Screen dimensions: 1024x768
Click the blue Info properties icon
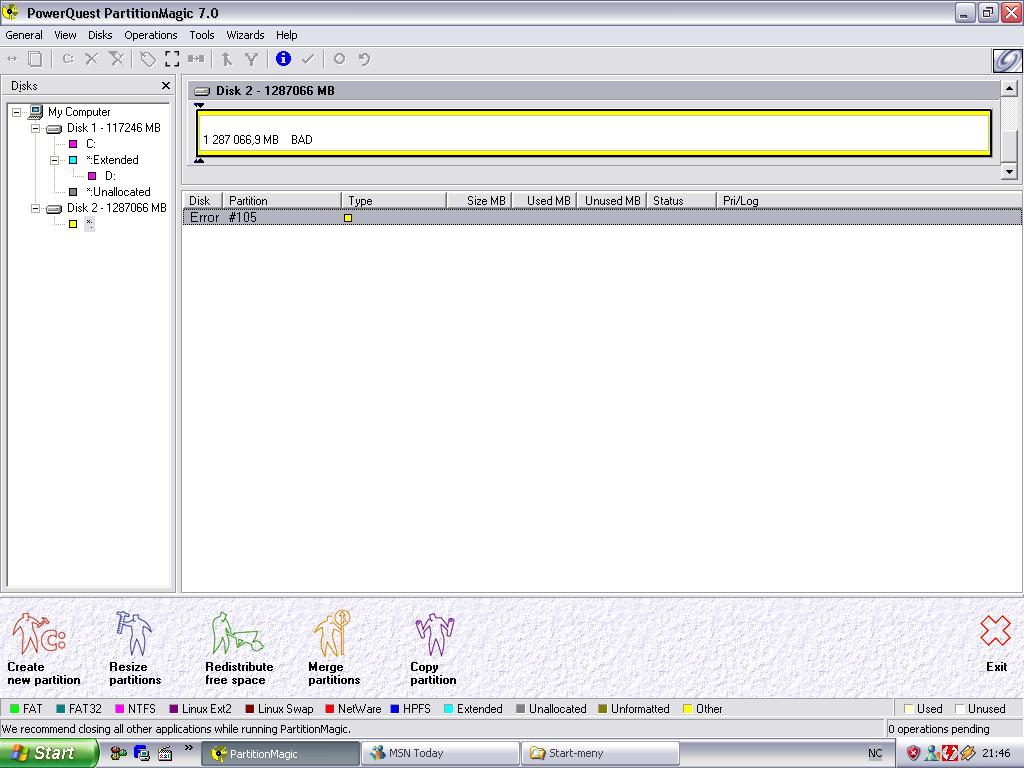283,59
